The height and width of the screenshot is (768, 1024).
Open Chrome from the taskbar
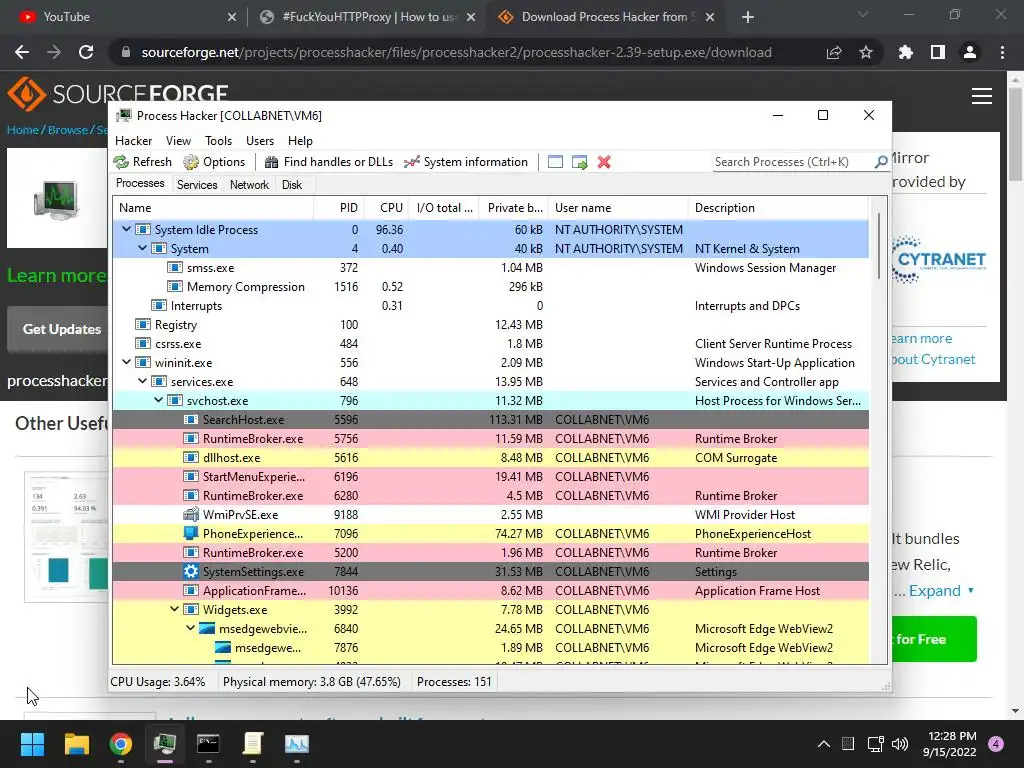click(x=121, y=744)
